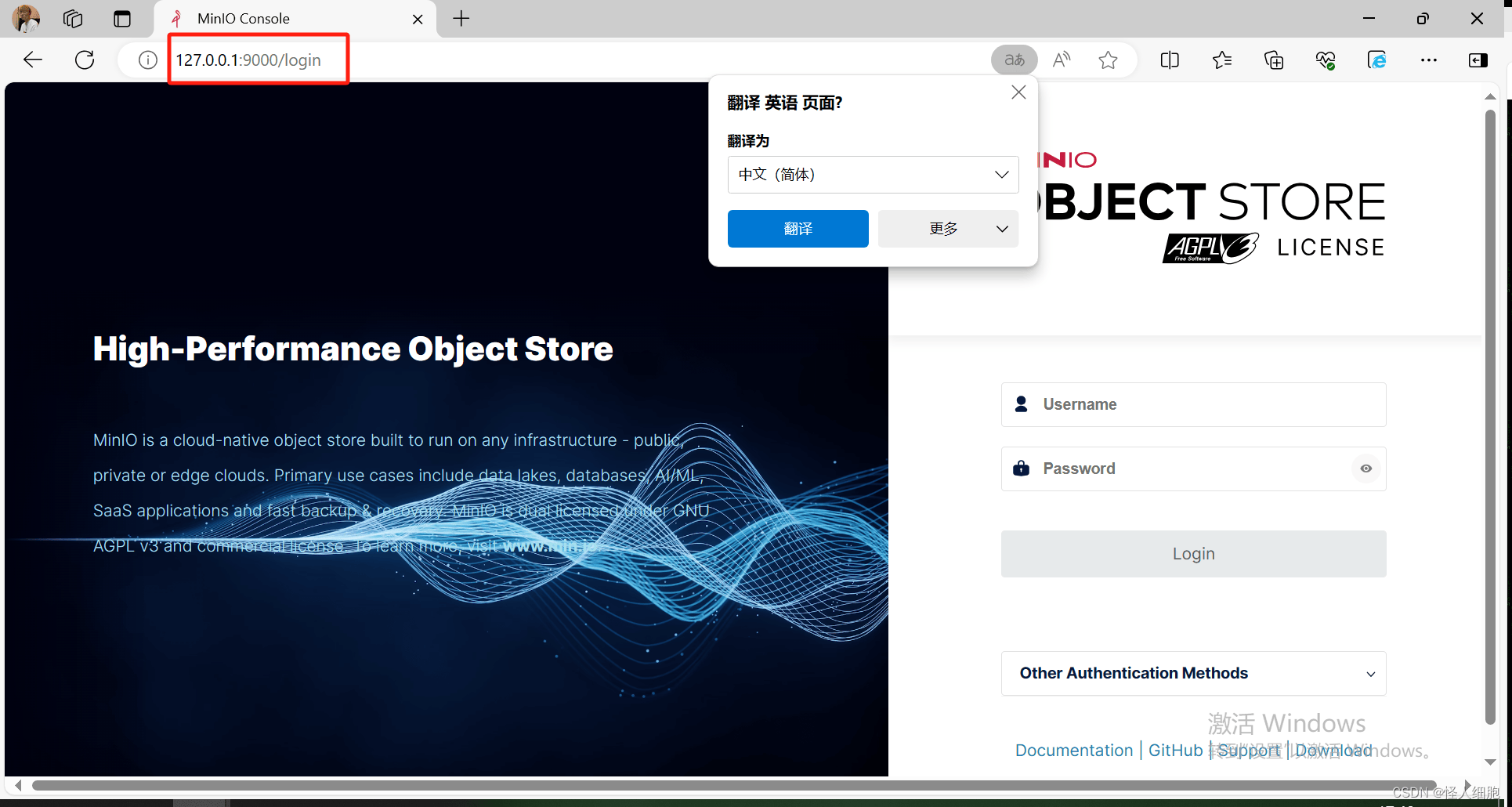Screen dimensions: 1512x807
Task: Focus the Username input field
Action: [x=1193, y=404]
